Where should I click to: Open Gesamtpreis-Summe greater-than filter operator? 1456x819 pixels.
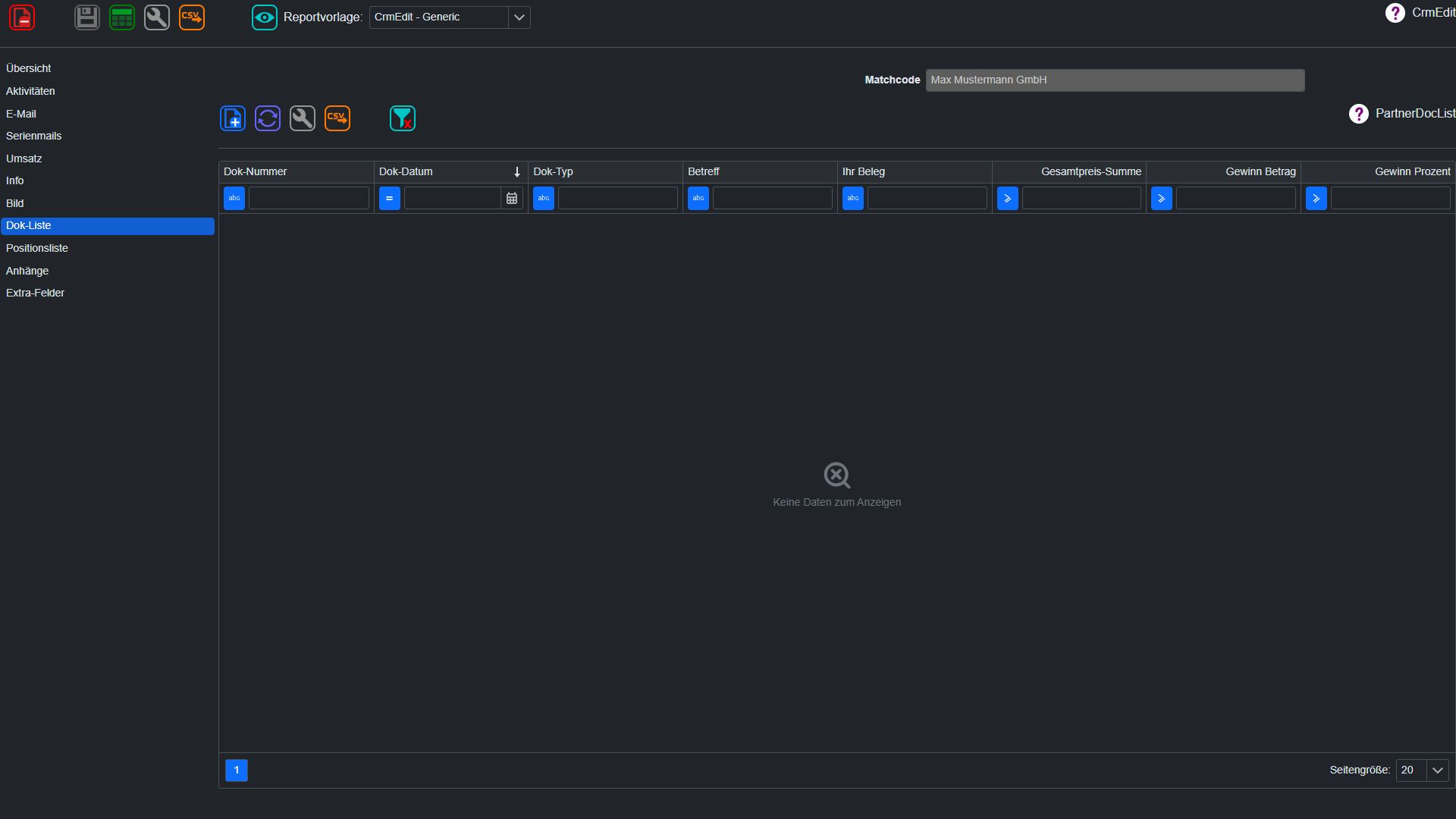[1008, 198]
